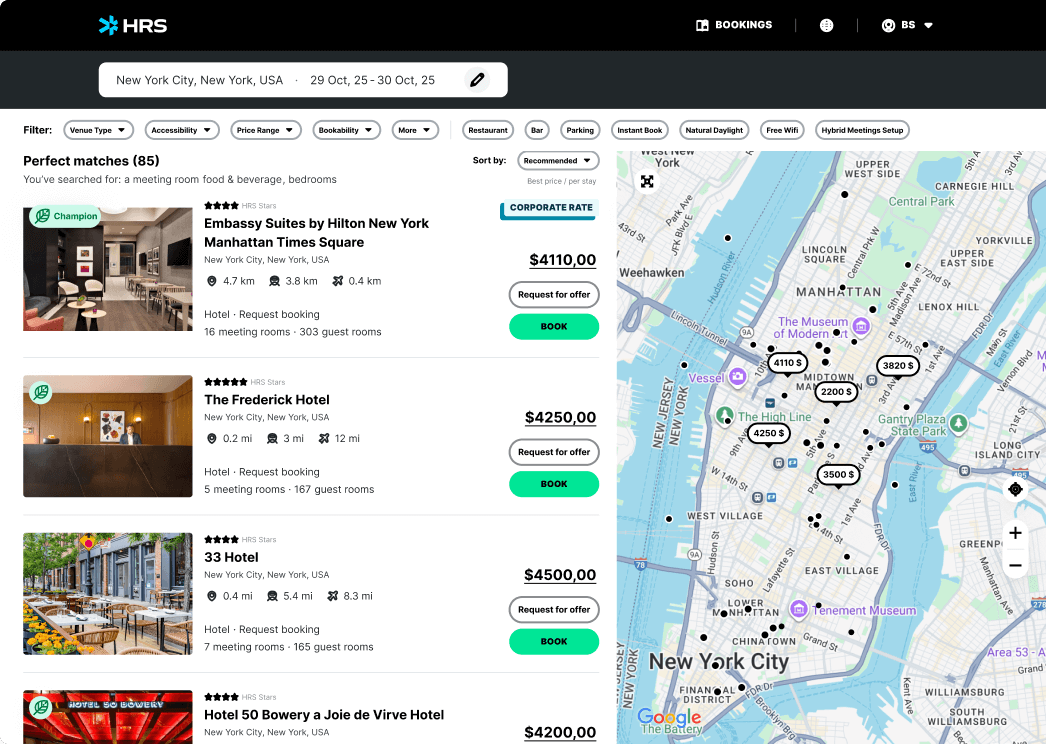Toggle the Restaurant filter chip
The height and width of the screenshot is (744, 1046).
tap(488, 130)
